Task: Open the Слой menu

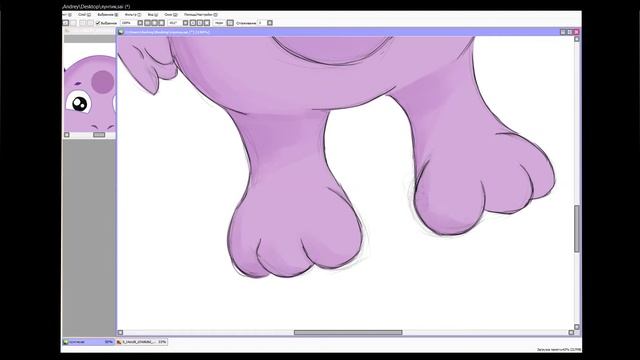Action: (x=84, y=15)
